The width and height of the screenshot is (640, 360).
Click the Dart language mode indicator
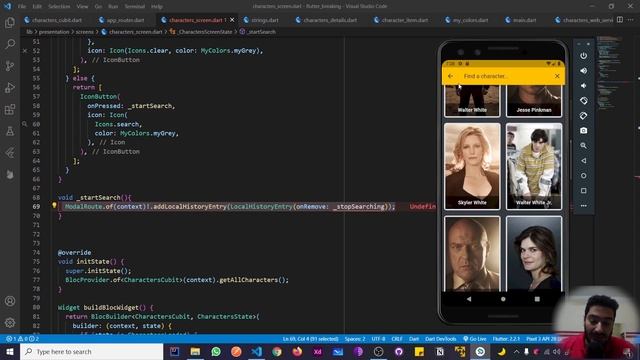(414, 339)
